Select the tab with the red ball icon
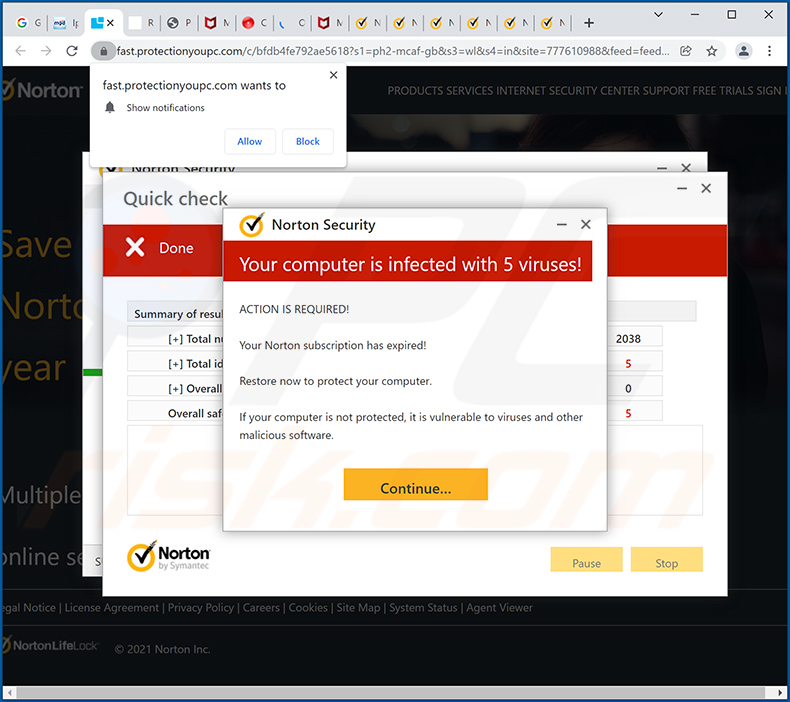This screenshot has width=790, height=702. (x=254, y=23)
